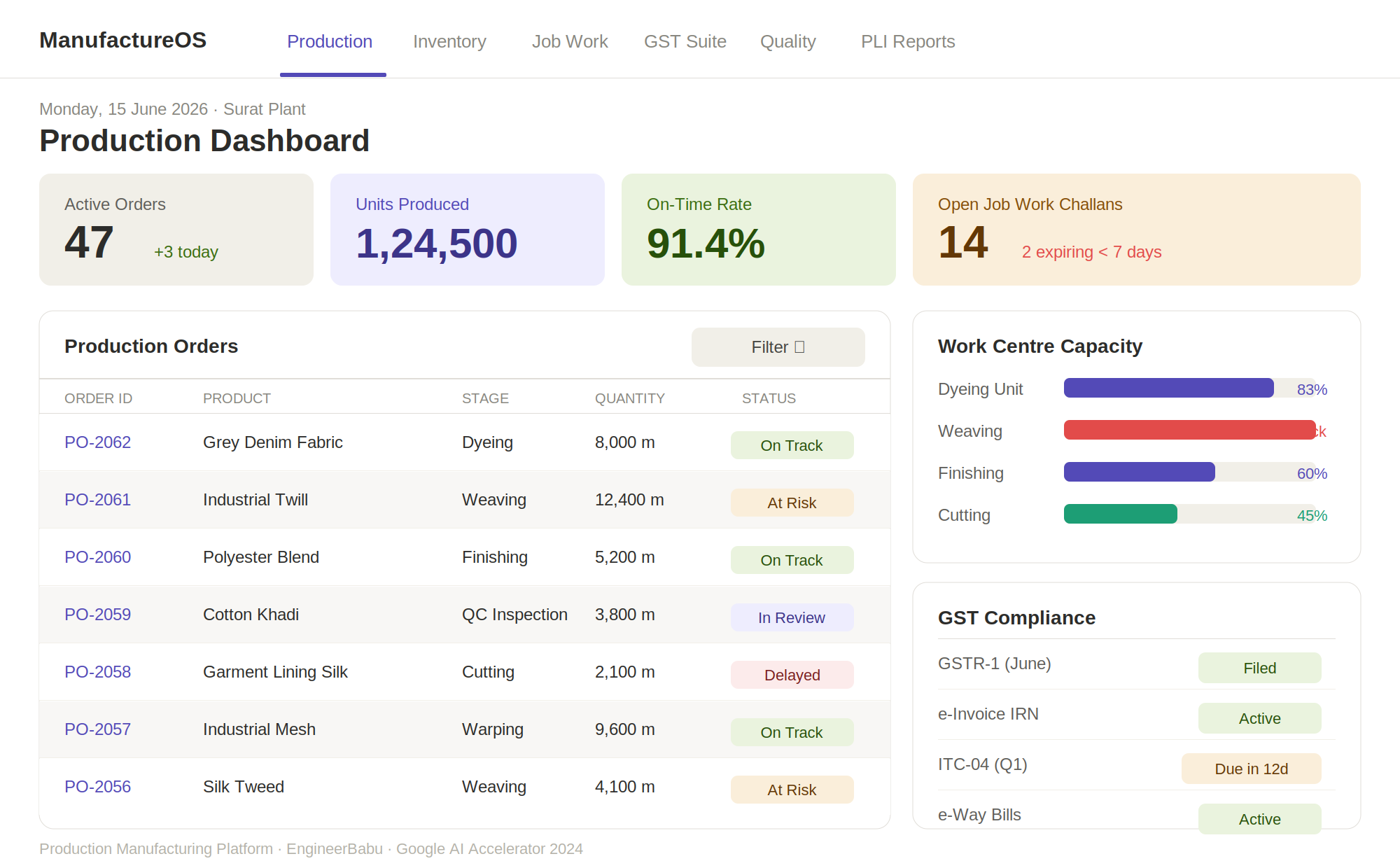Click the STAGE column header

[x=485, y=398]
